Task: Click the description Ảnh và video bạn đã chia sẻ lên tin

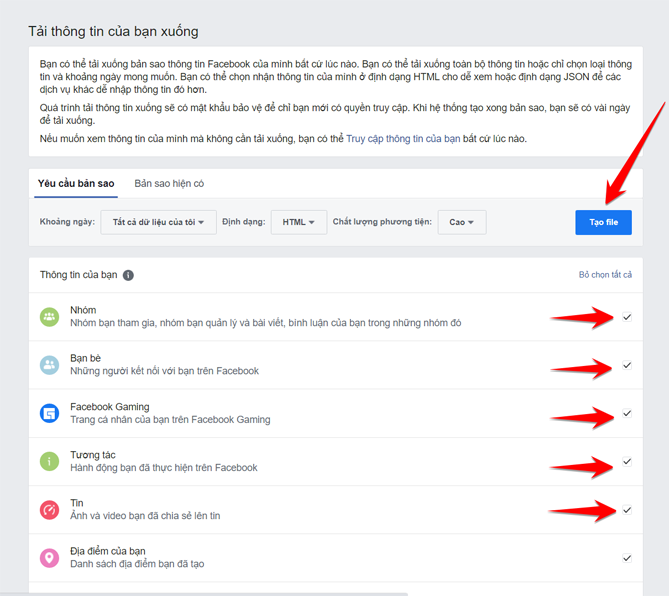Action: (x=145, y=516)
